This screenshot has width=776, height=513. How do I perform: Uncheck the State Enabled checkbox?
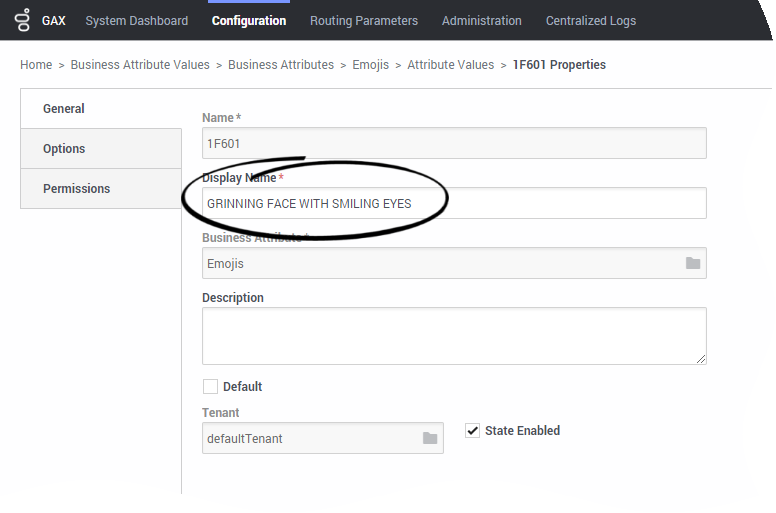coord(473,431)
